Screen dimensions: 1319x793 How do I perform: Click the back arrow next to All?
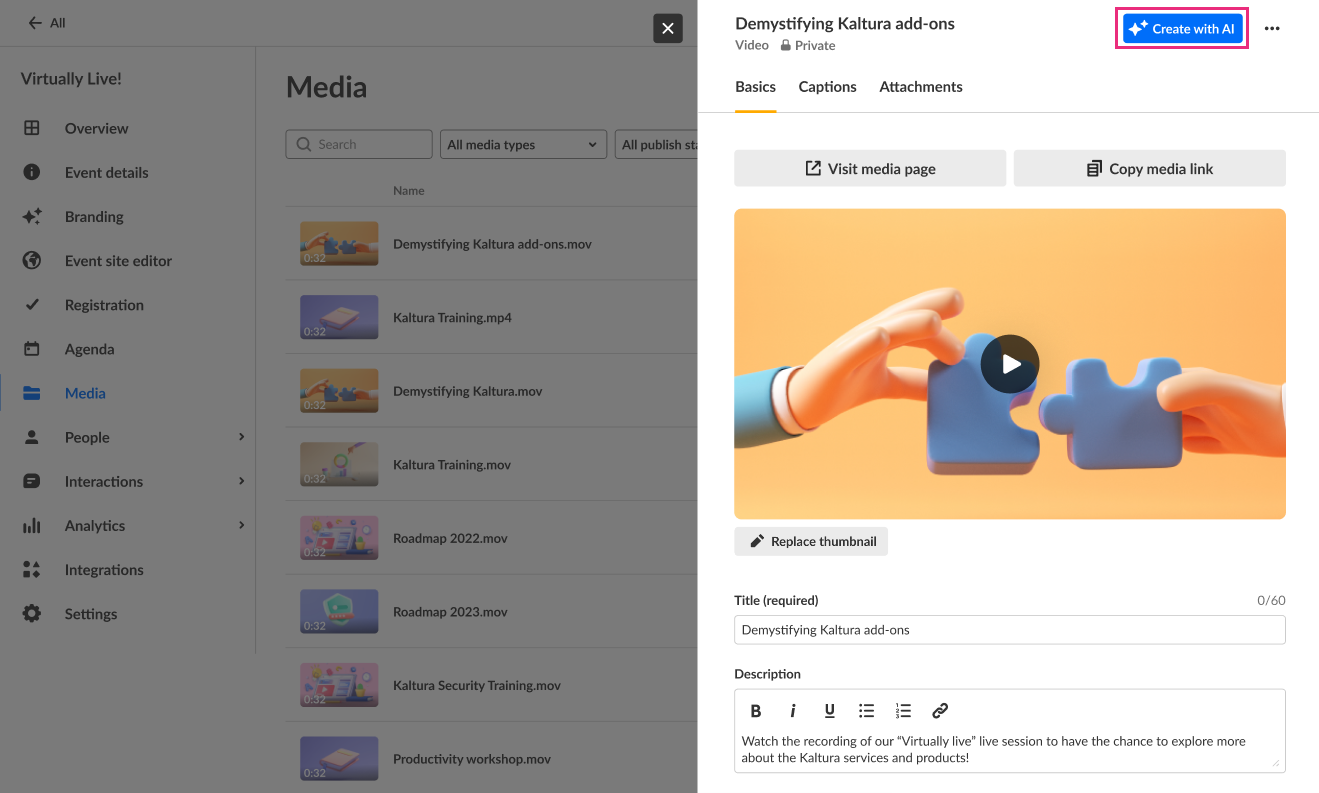pyautogui.click(x=36, y=23)
